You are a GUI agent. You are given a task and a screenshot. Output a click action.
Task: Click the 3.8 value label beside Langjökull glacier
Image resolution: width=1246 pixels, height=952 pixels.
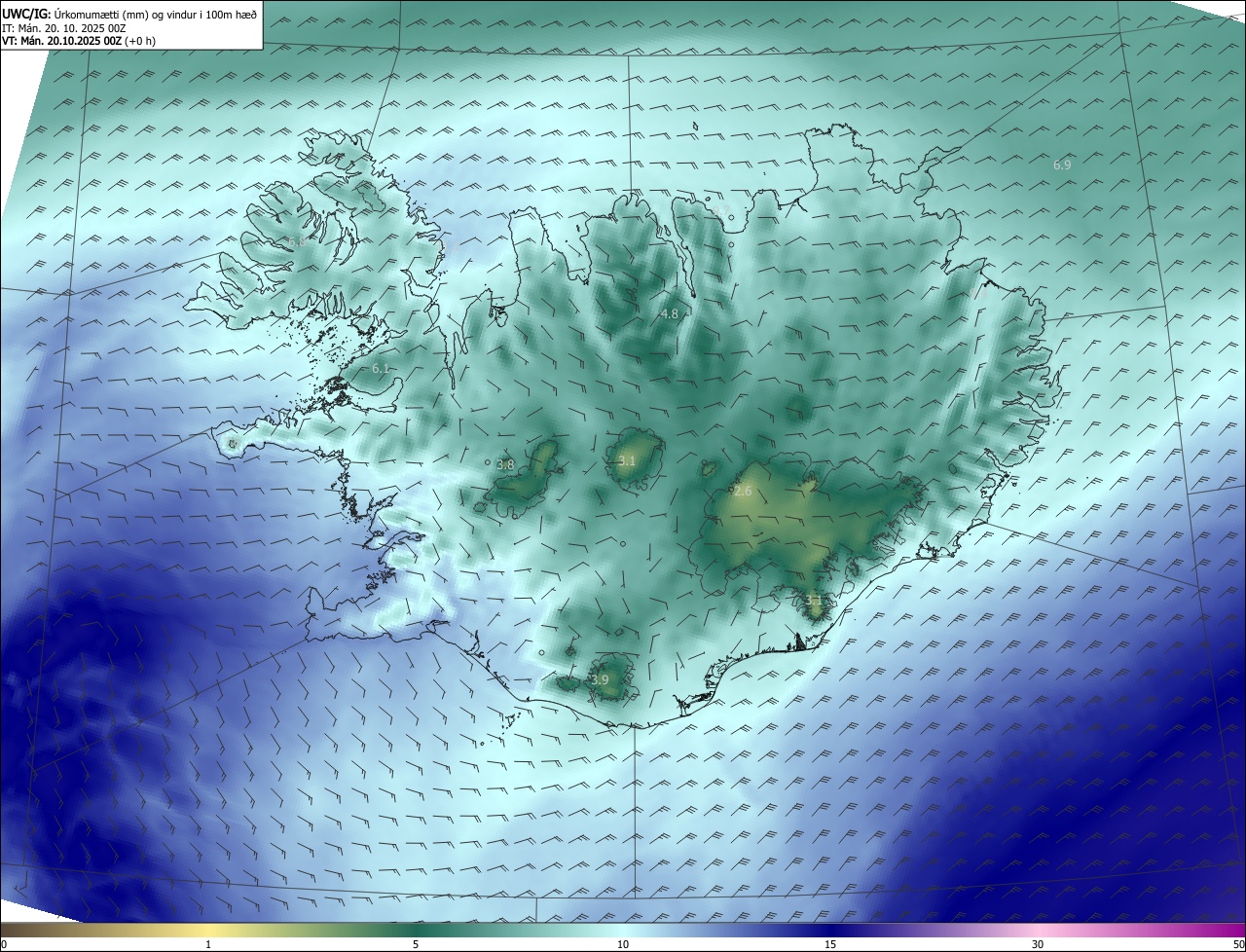point(505,465)
